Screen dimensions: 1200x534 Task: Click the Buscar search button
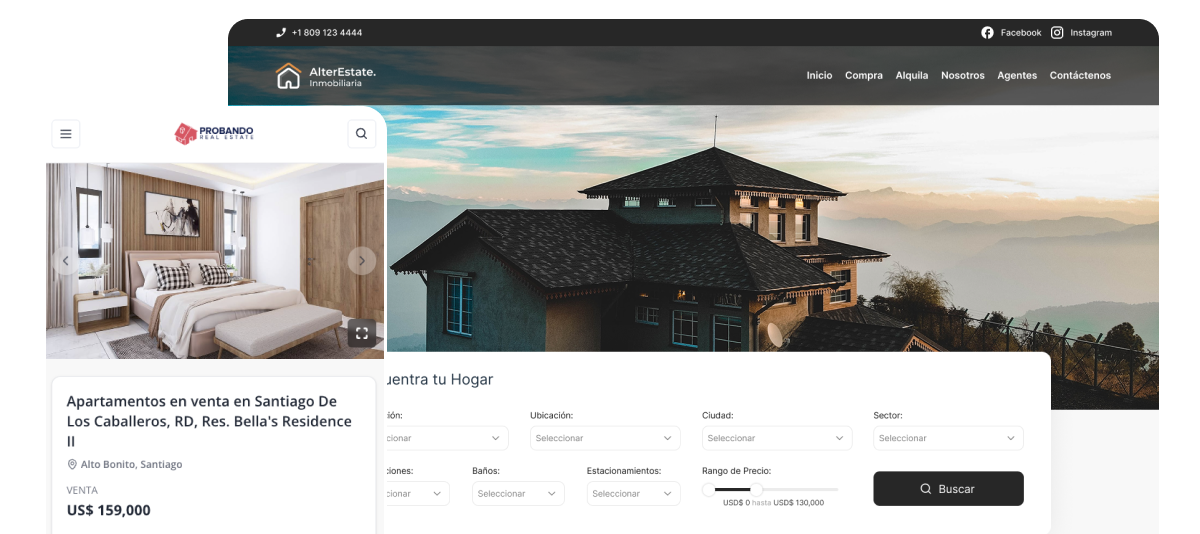(948, 489)
